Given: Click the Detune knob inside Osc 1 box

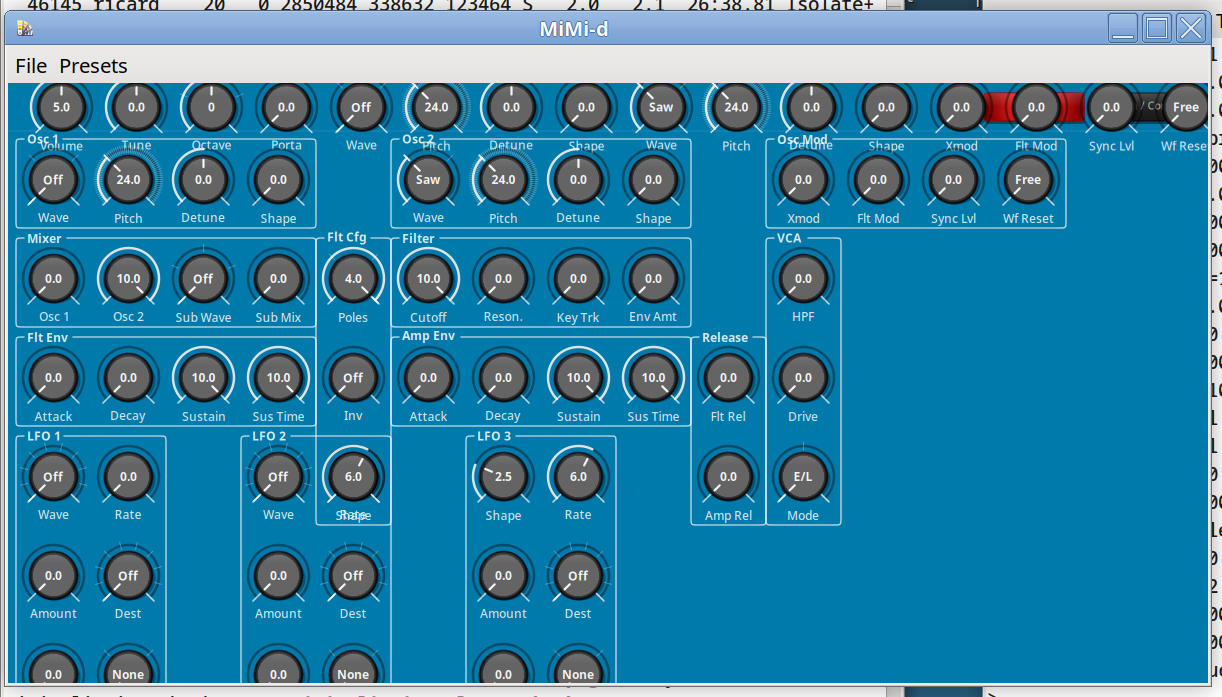Looking at the screenshot, I should tap(203, 180).
